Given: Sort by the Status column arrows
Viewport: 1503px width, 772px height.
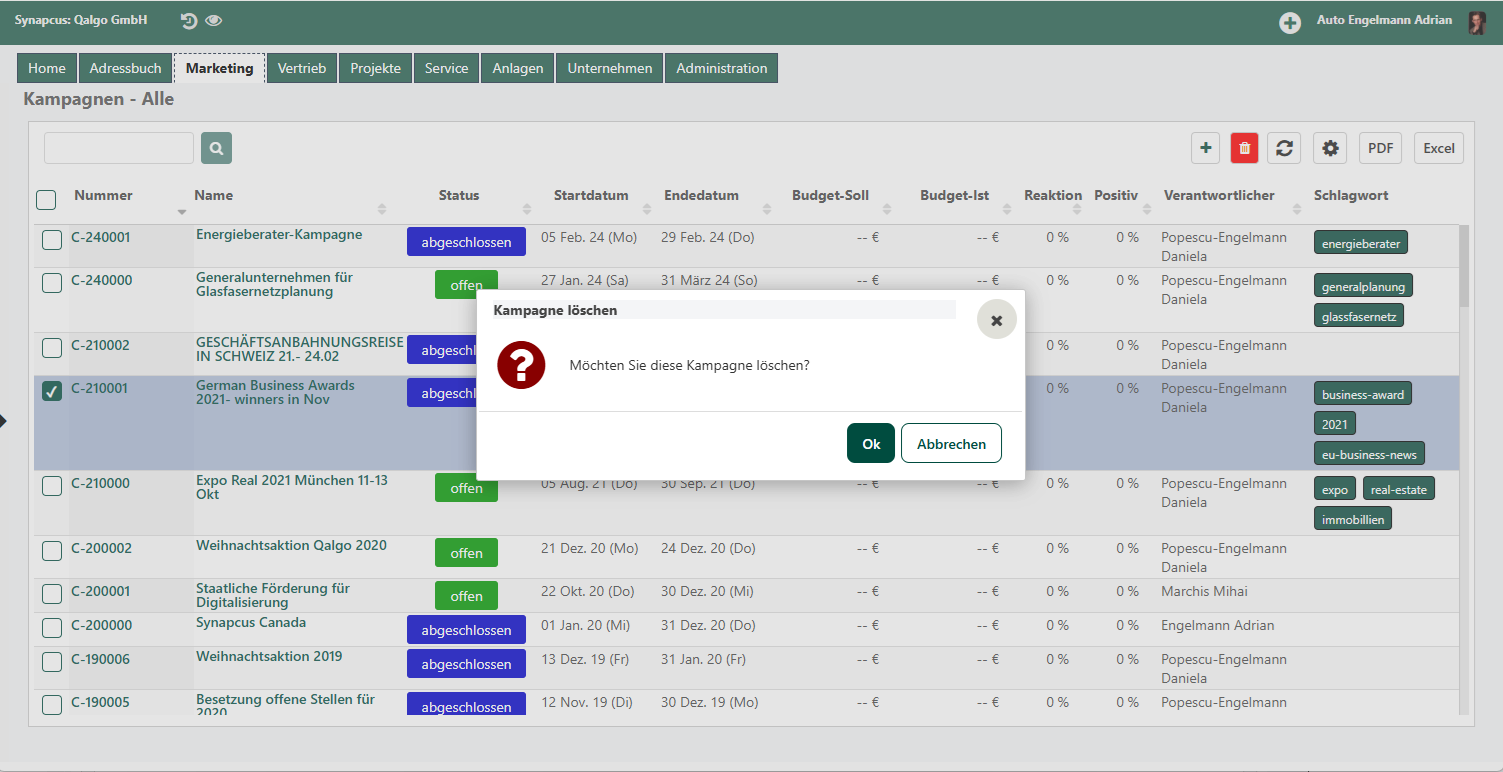Looking at the screenshot, I should point(527,209).
